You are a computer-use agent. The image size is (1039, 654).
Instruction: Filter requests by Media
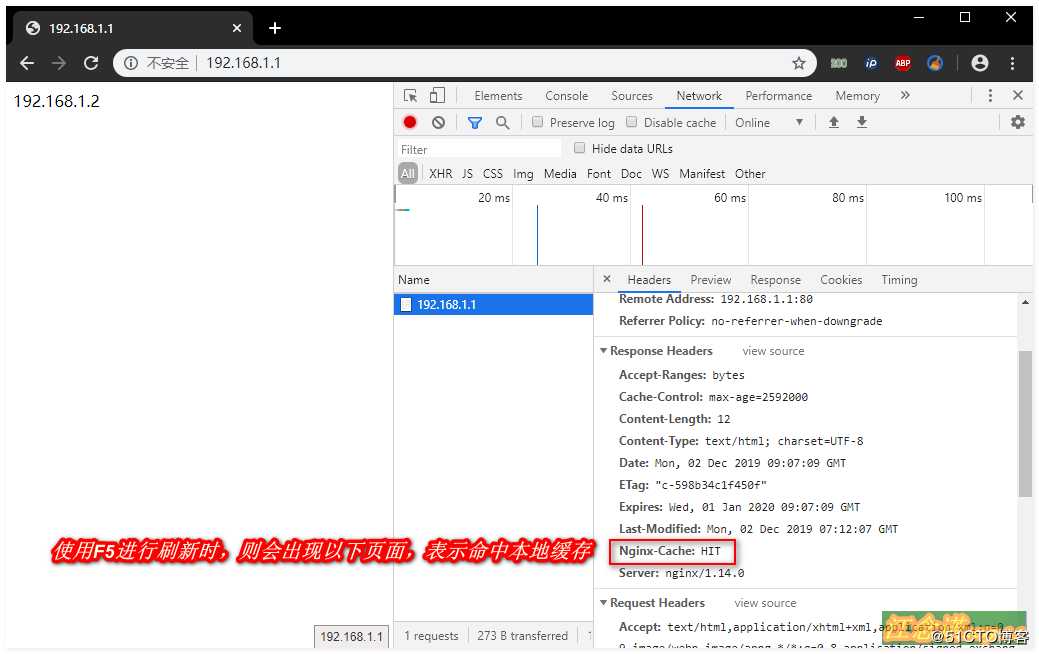tap(560, 174)
